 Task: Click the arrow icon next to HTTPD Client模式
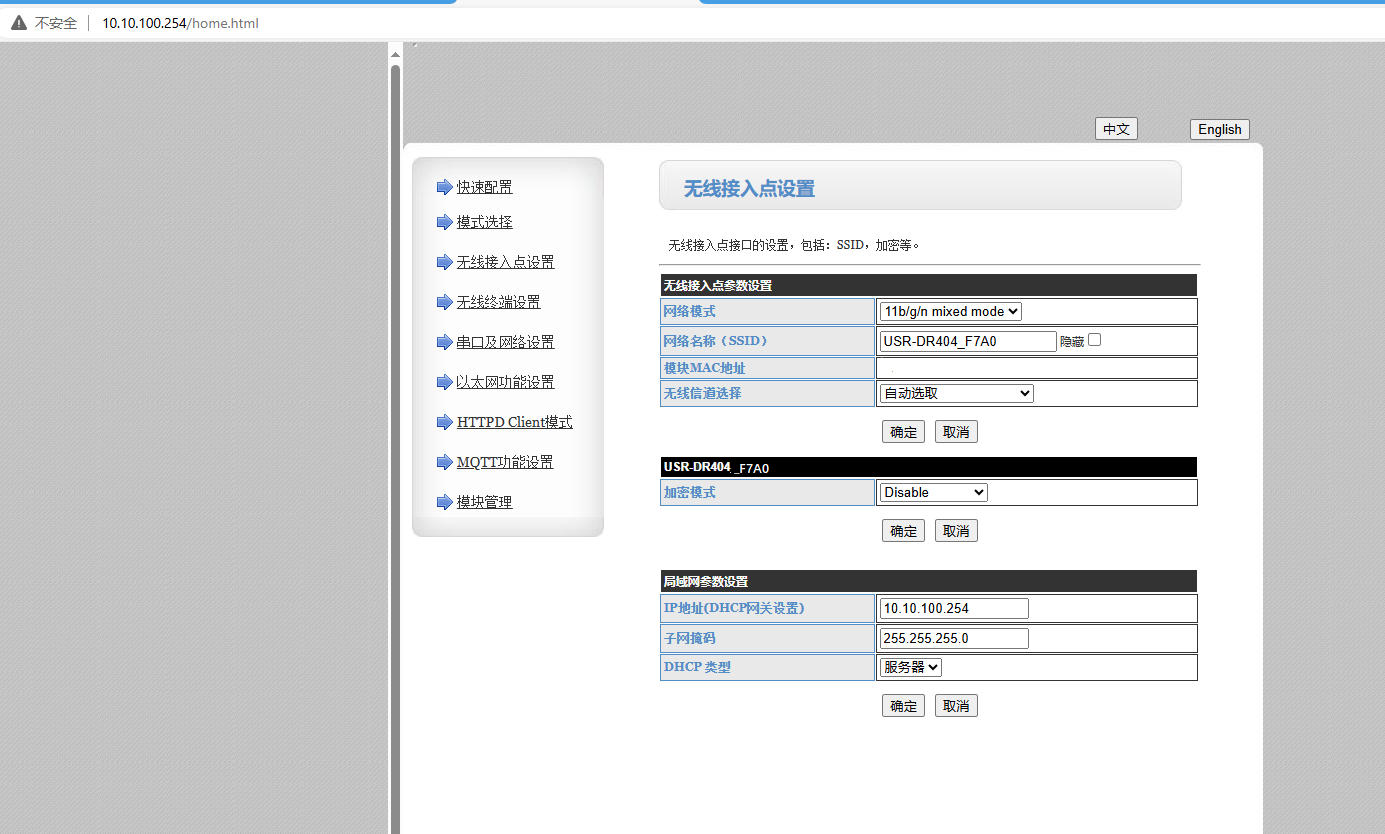tap(444, 422)
